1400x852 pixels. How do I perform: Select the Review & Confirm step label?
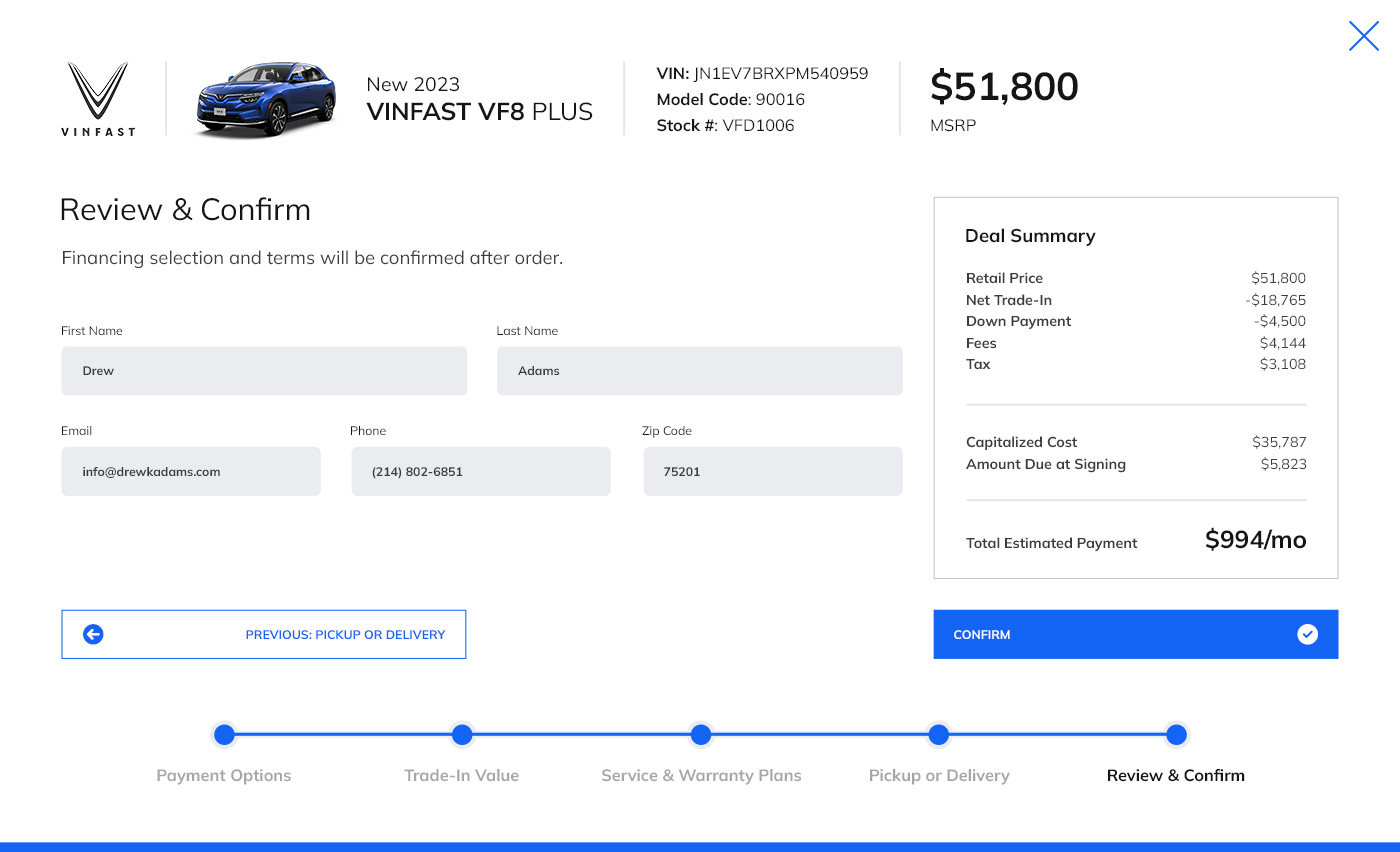point(1176,775)
